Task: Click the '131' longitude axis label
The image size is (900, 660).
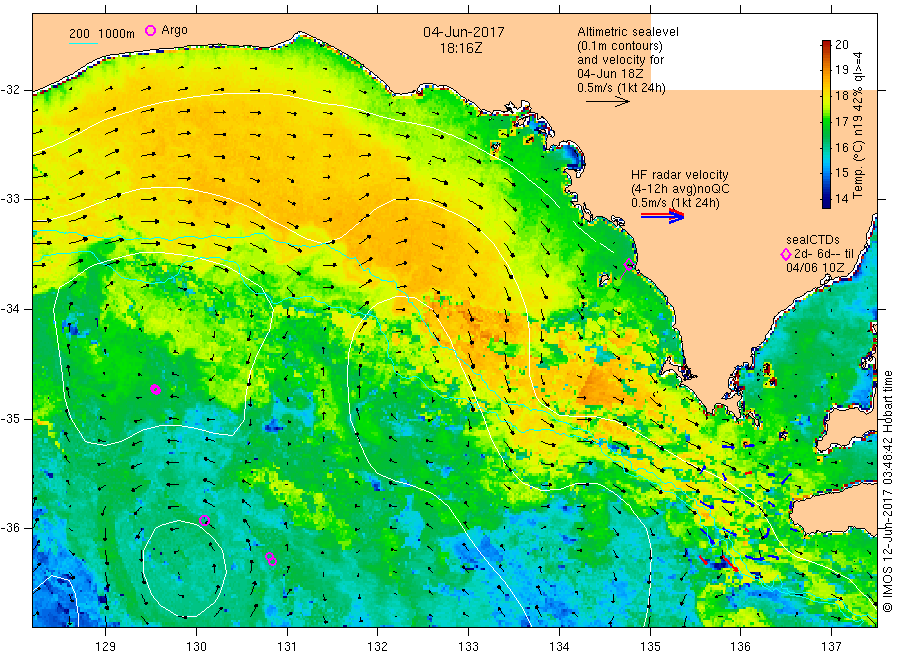Action: [x=287, y=646]
